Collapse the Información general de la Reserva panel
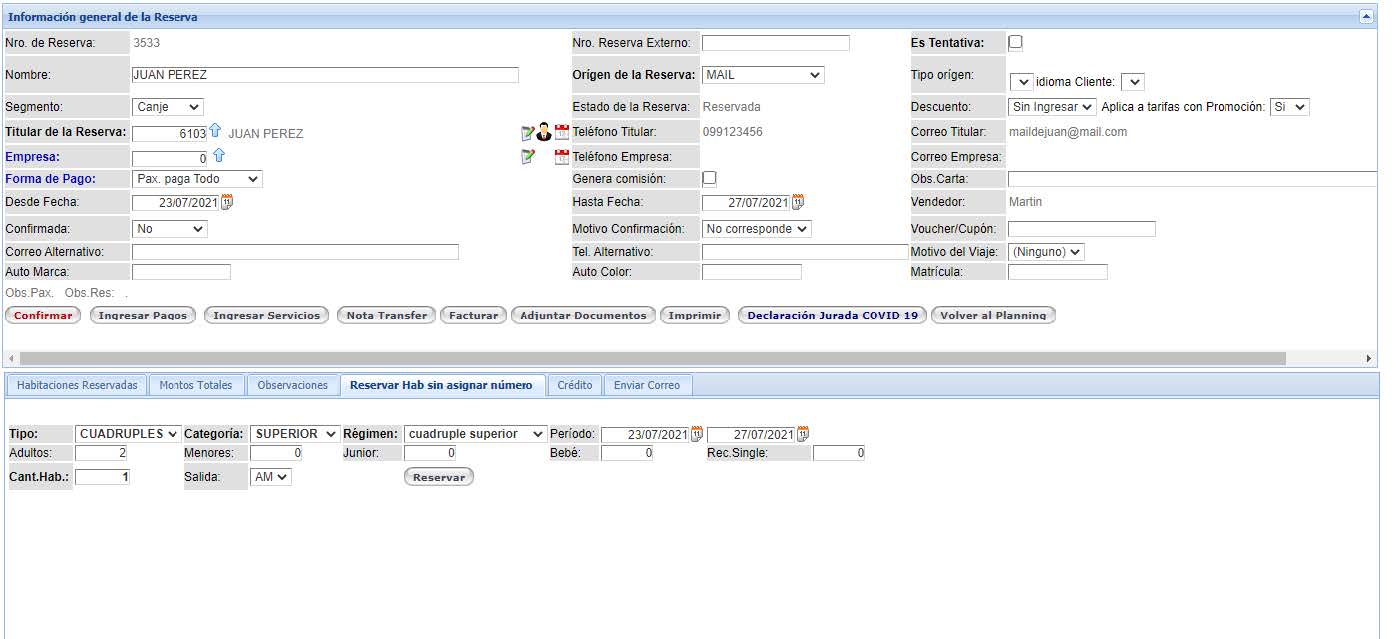The width and height of the screenshot is (1400, 639). [1365, 17]
